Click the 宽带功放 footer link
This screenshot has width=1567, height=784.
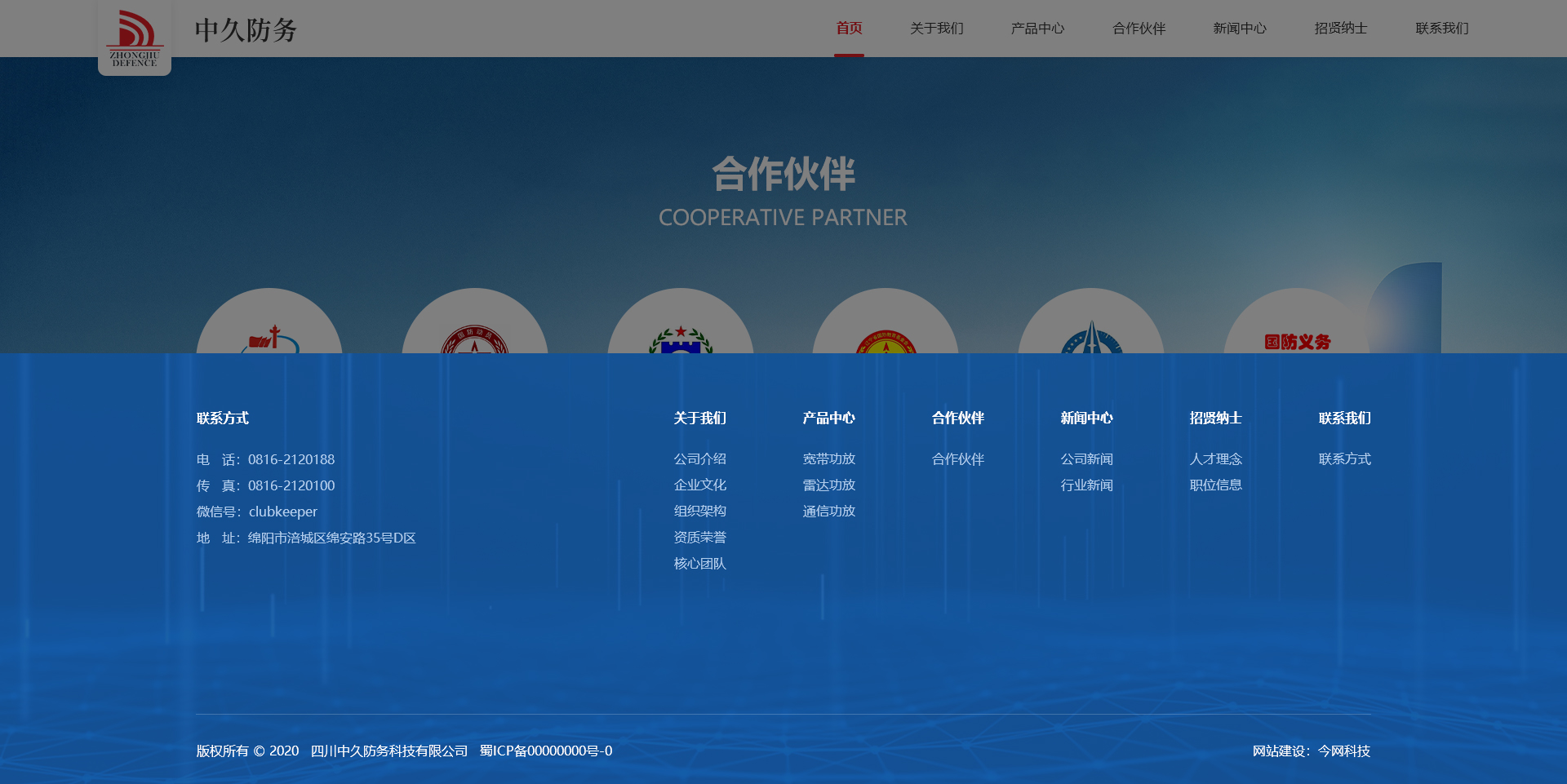tap(828, 459)
